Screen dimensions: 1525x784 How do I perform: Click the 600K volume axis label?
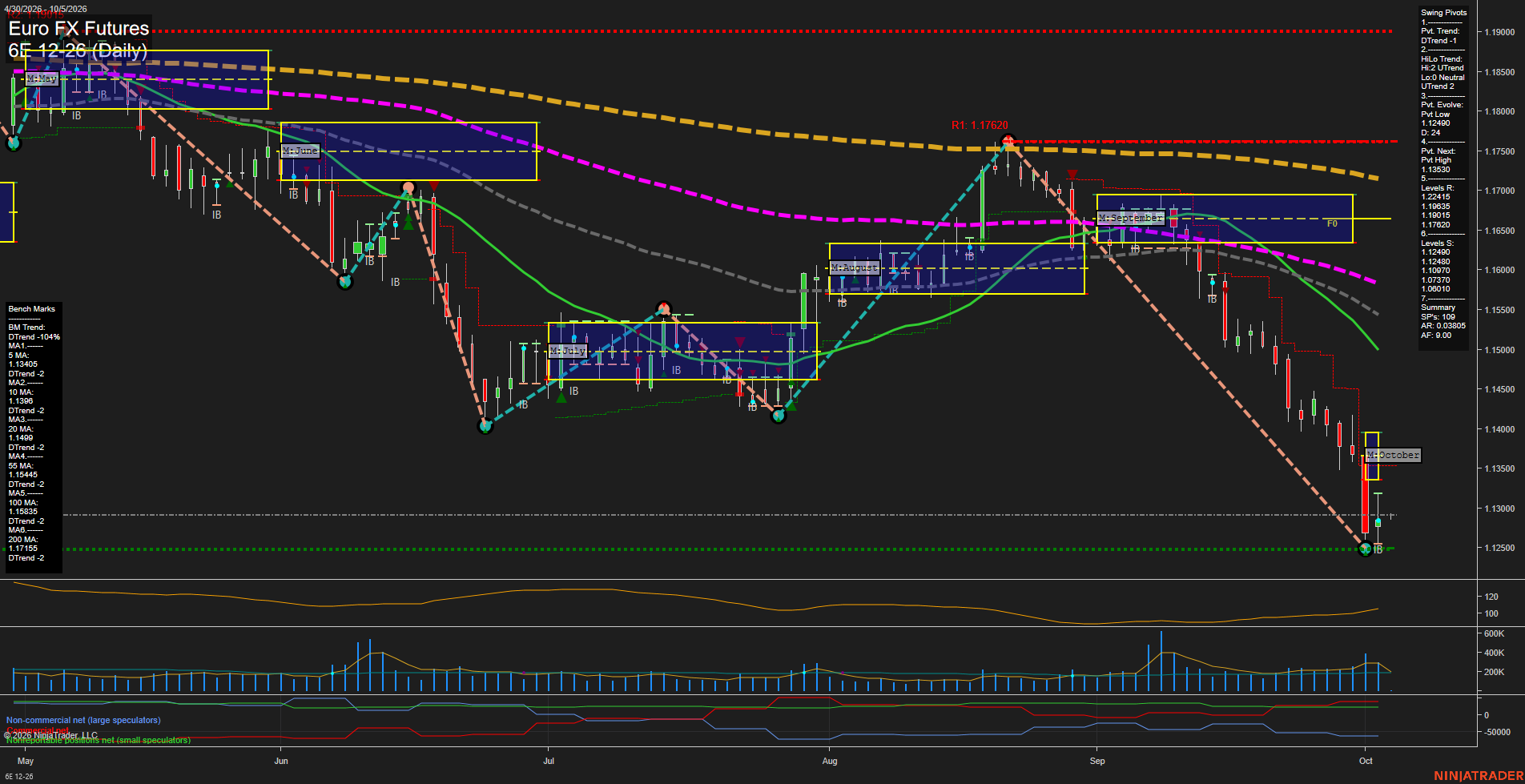(1494, 633)
